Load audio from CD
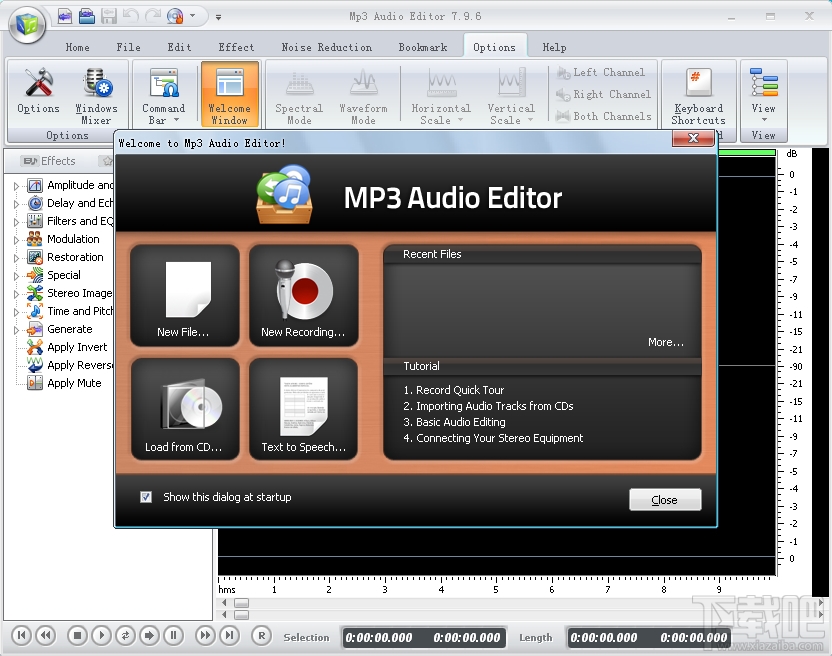This screenshot has height=656, width=832. [184, 408]
